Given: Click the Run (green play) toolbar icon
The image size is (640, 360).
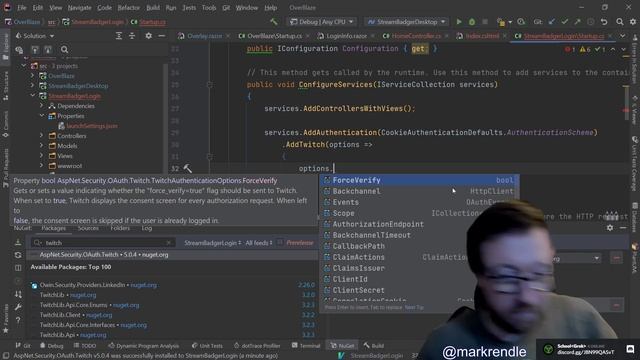Looking at the screenshot, I should pyautogui.click(x=459, y=22).
